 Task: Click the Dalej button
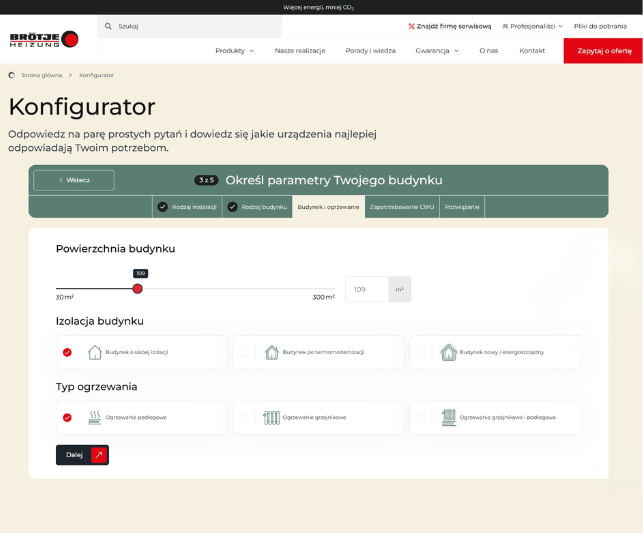click(x=82, y=455)
